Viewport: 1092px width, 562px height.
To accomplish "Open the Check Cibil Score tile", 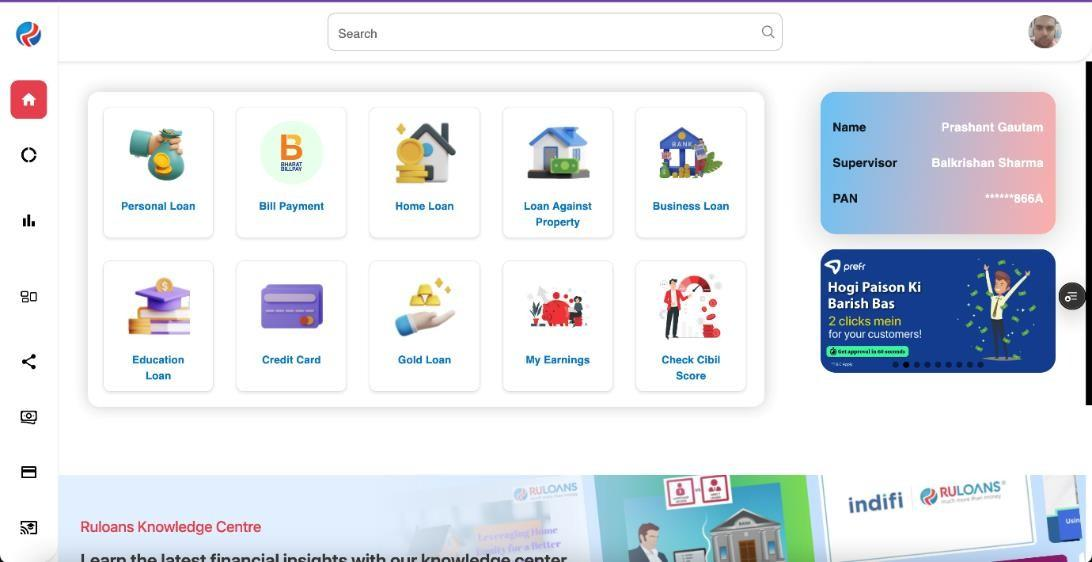I will pyautogui.click(x=691, y=326).
